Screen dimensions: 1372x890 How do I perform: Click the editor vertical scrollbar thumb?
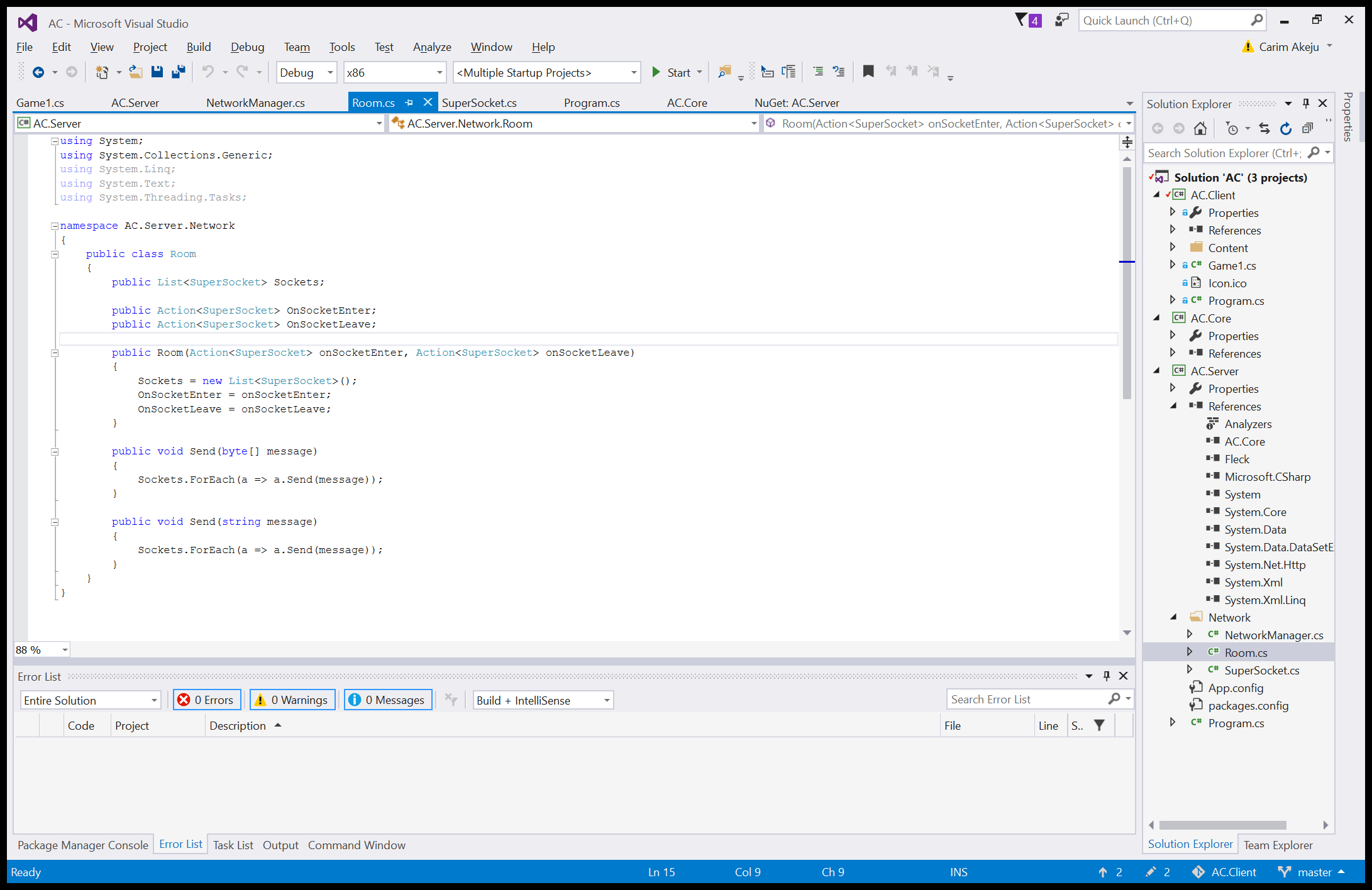pos(1127,283)
